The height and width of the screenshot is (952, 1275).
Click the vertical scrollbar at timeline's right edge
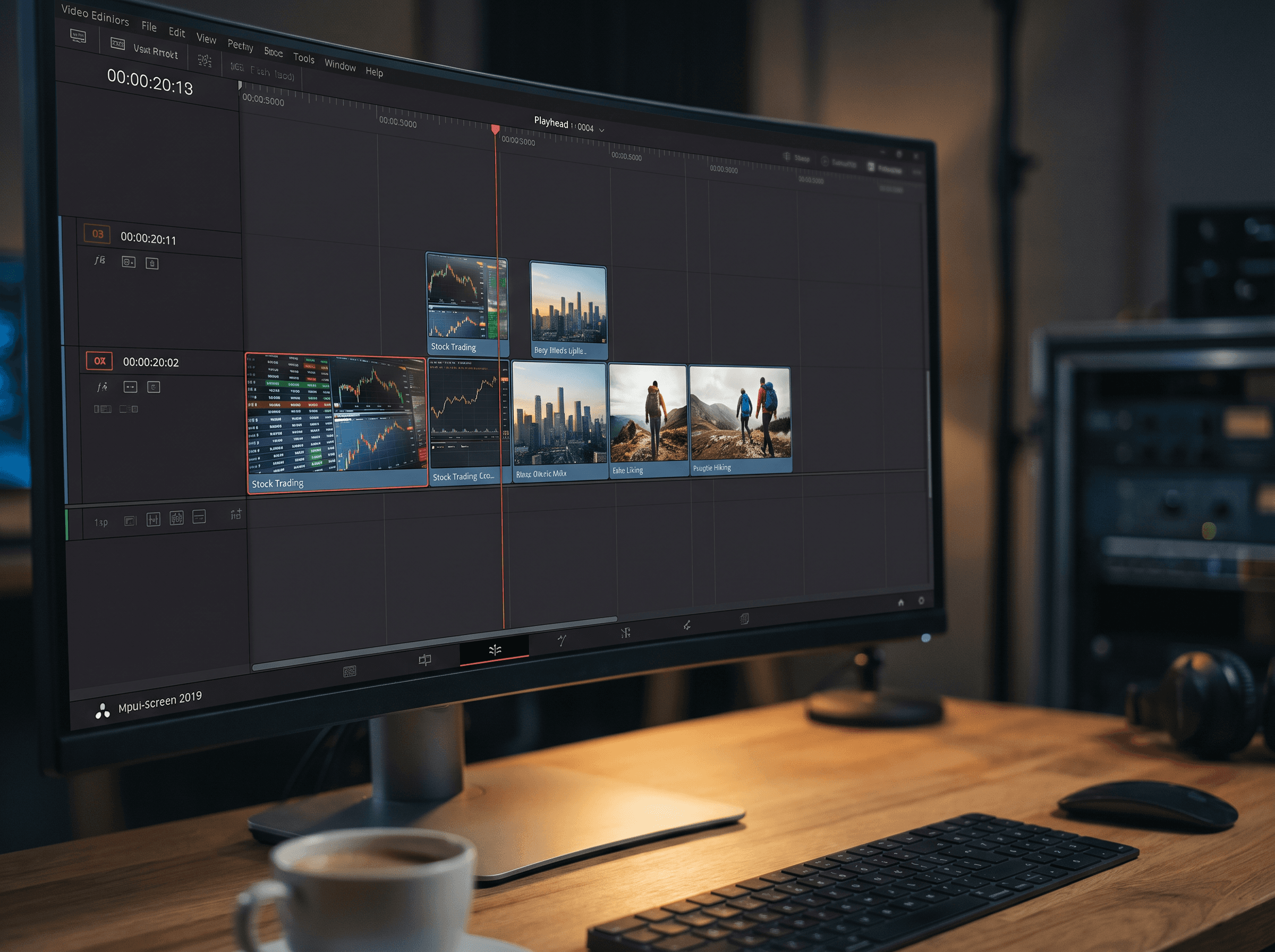click(929, 435)
